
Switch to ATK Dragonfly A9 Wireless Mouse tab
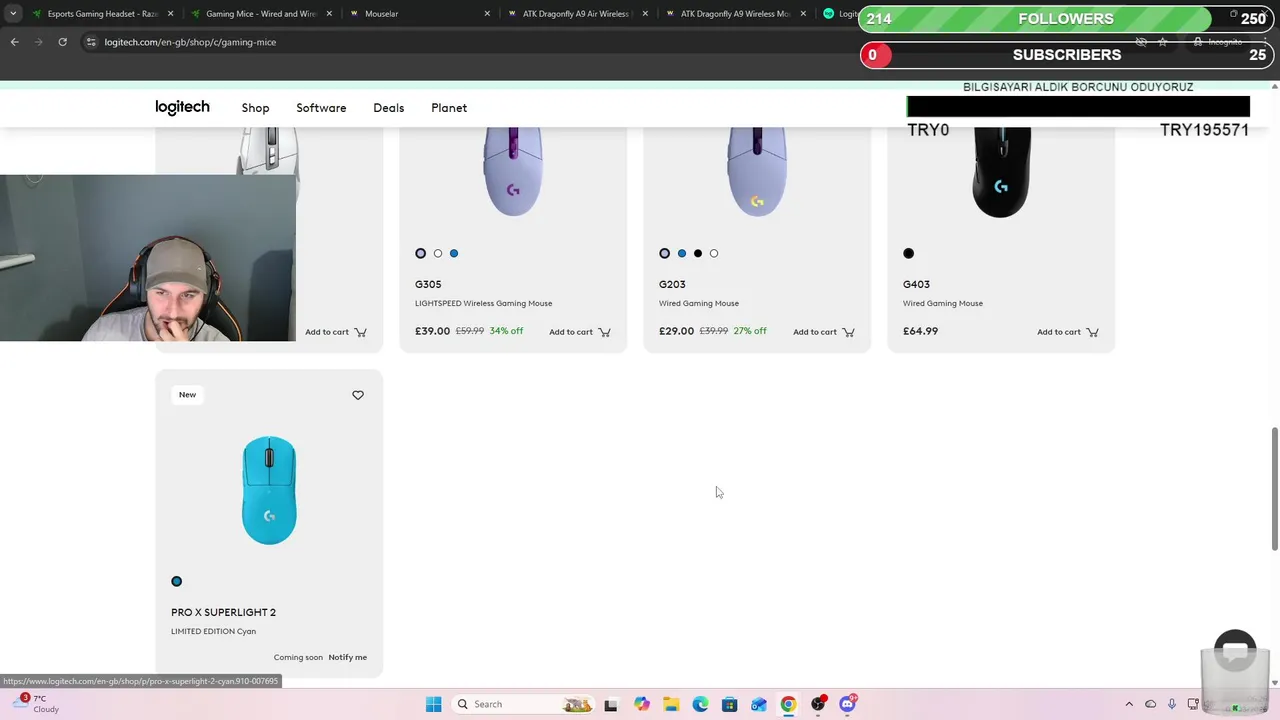click(x=735, y=14)
